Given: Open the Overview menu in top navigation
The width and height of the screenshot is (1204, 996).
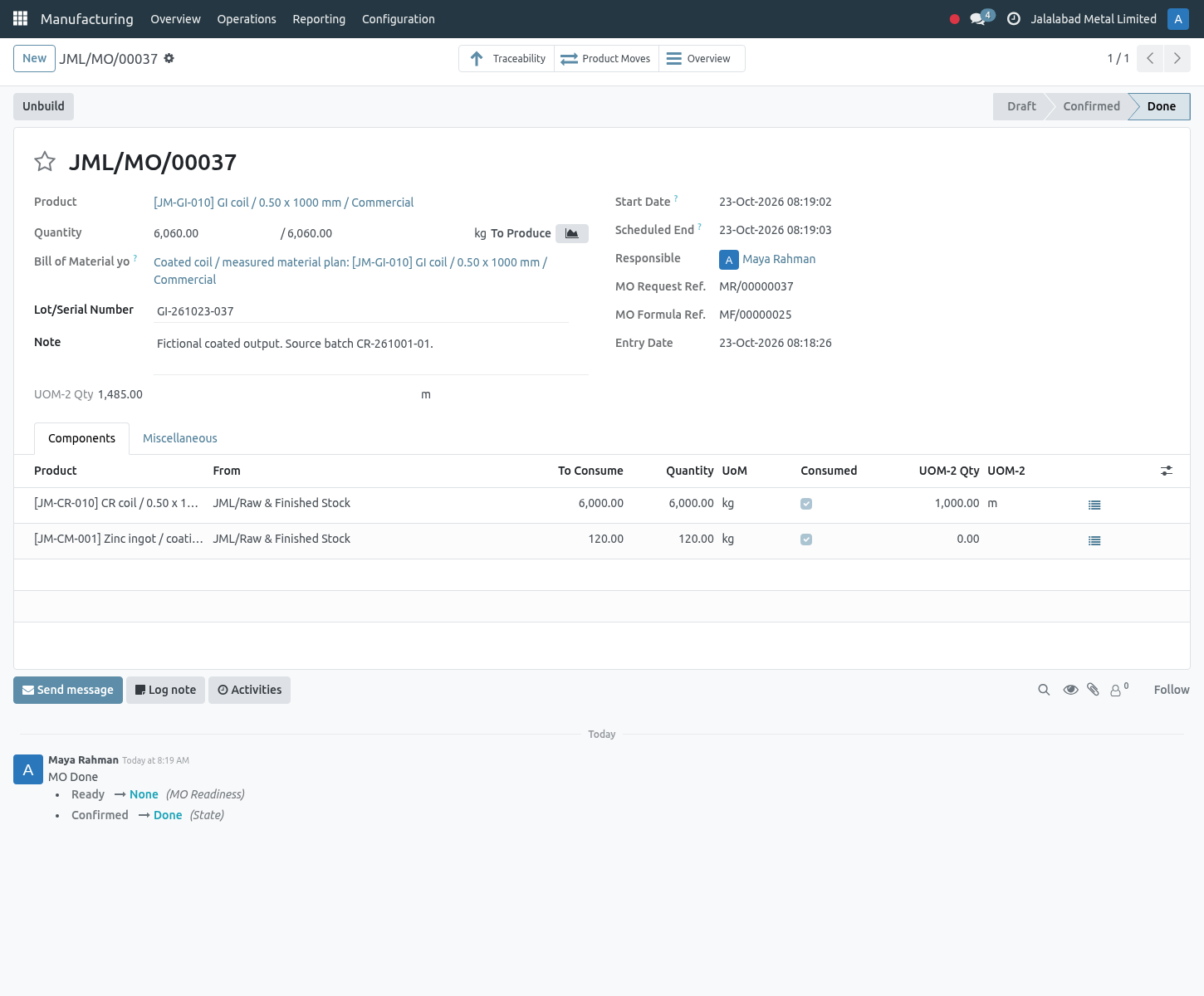Looking at the screenshot, I should tap(175, 19).
